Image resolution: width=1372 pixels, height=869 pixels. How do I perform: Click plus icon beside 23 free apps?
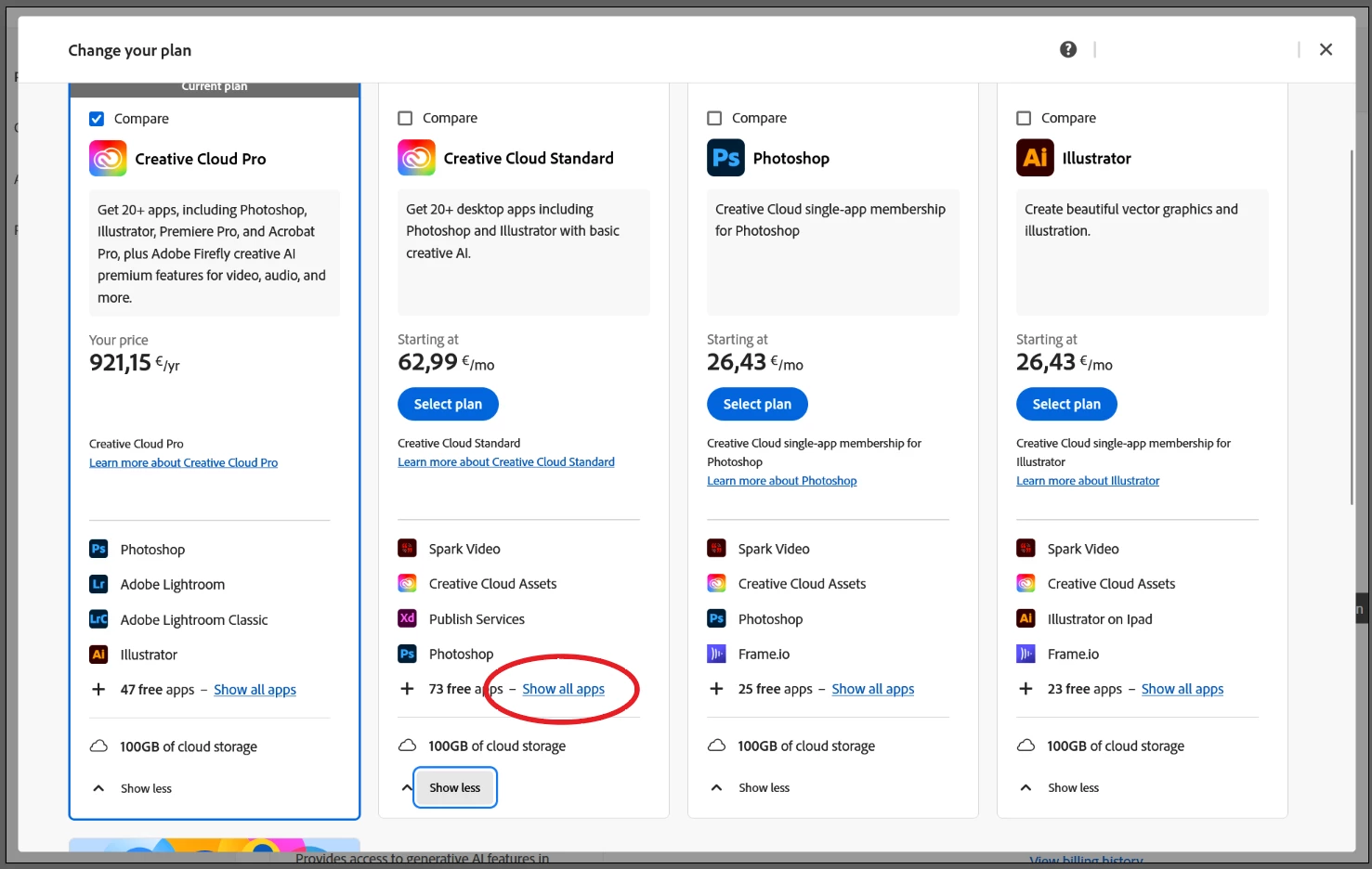point(1026,688)
